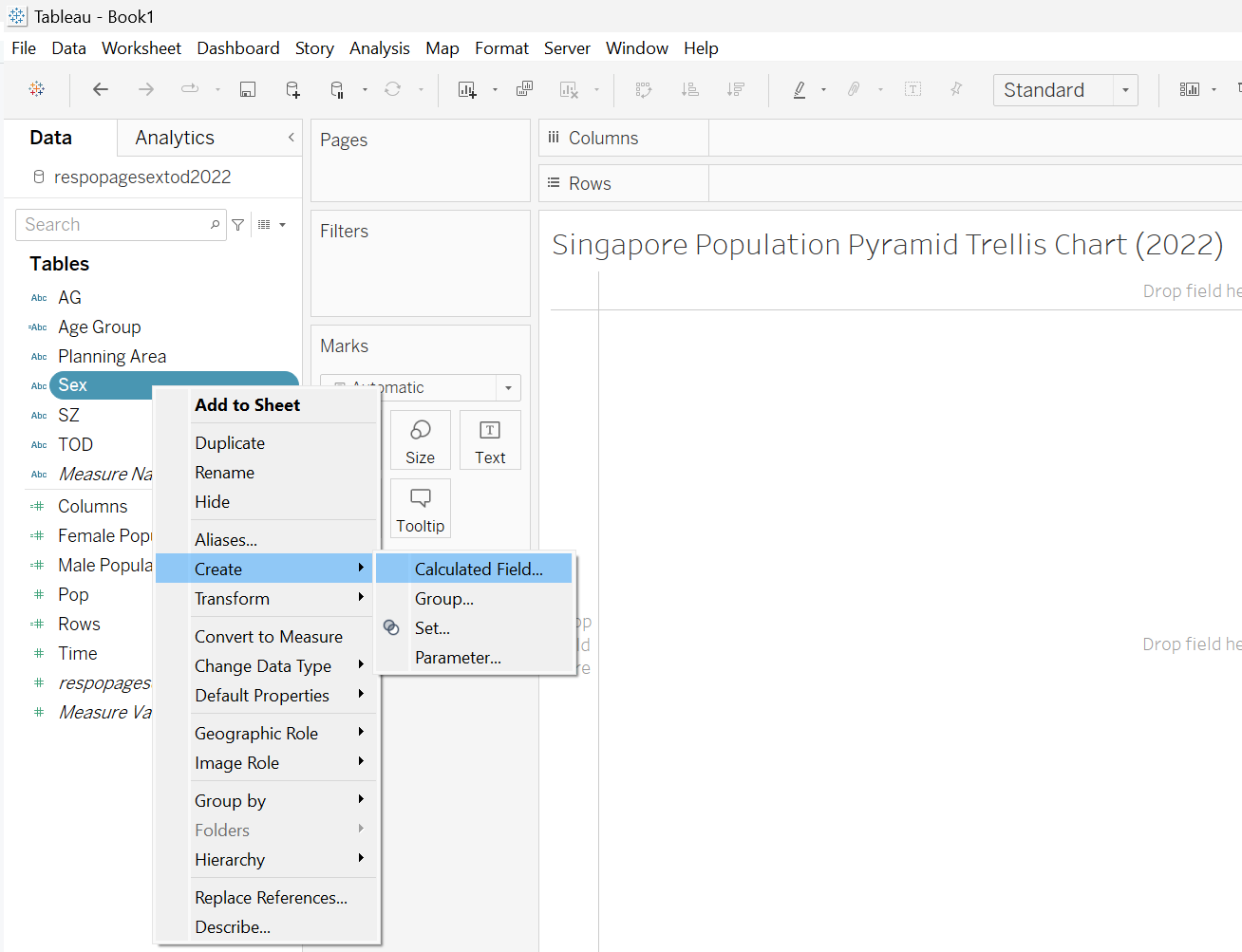This screenshot has width=1242, height=952.
Task: Choose Convert to Measure in context menu
Action: tap(268, 637)
